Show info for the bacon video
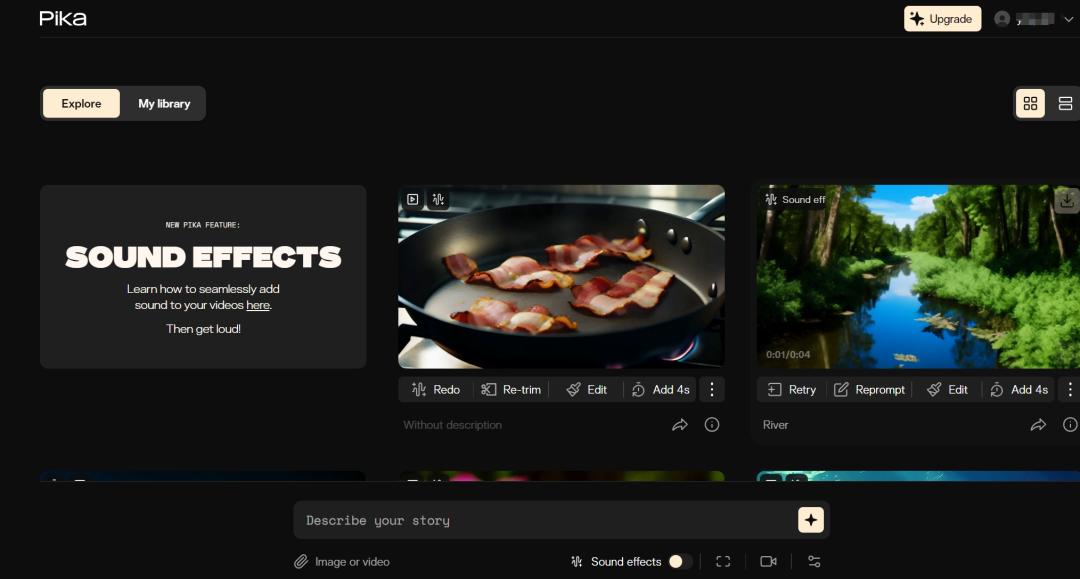This screenshot has width=1080, height=579. coord(712,425)
